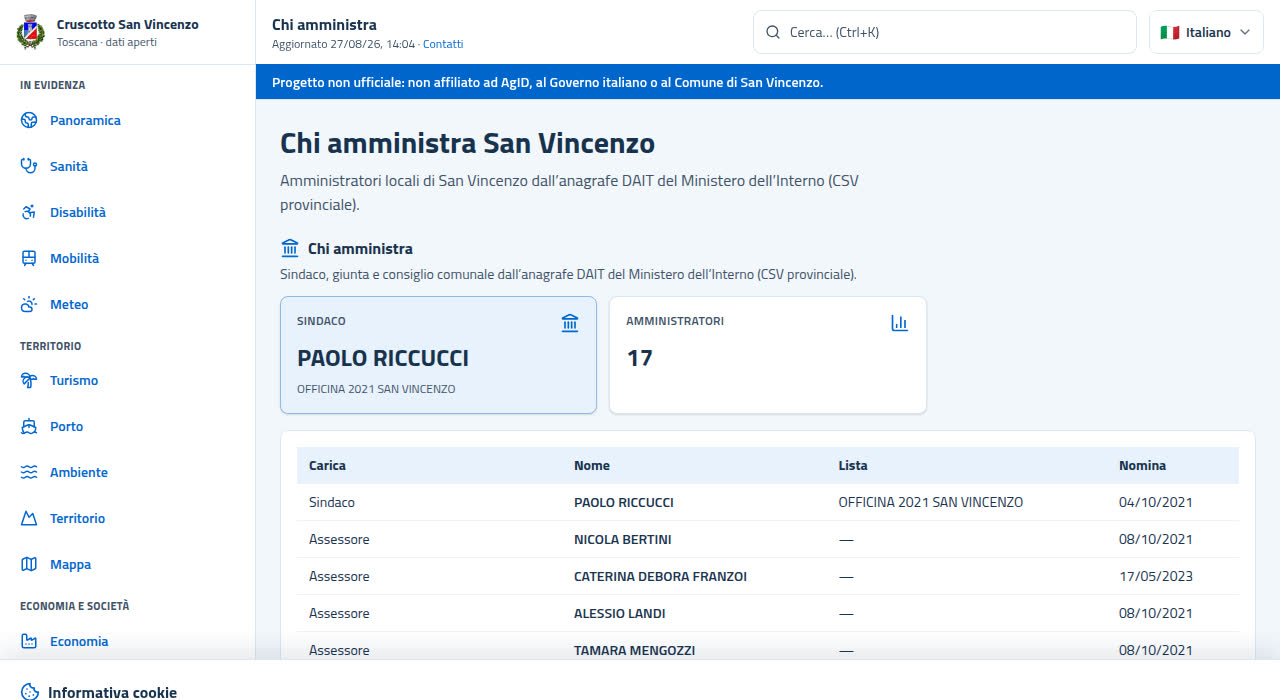1280x700 pixels.
Task: Click PAOLO RICCUCCI in the table
Action: click(x=624, y=503)
